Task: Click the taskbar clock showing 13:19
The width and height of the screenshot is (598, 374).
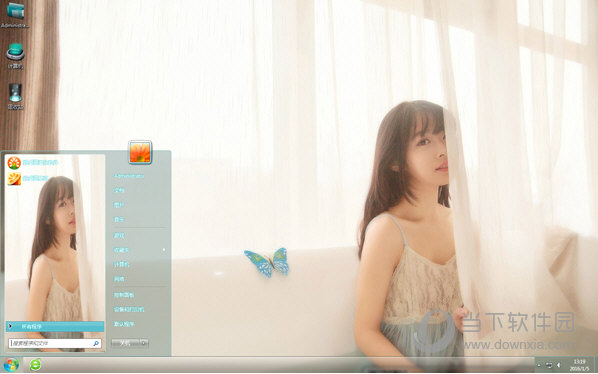Action: click(x=579, y=365)
